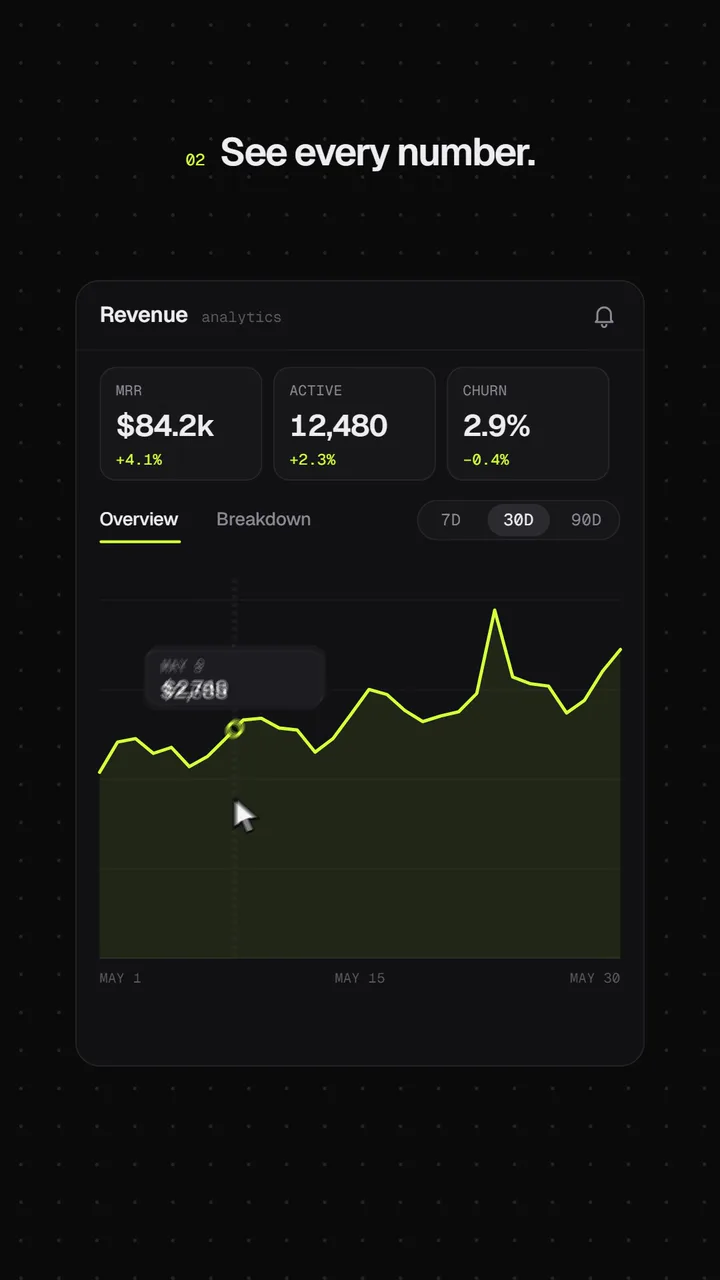Click the 02 step number label
The height and width of the screenshot is (1280, 720).
pos(195,160)
